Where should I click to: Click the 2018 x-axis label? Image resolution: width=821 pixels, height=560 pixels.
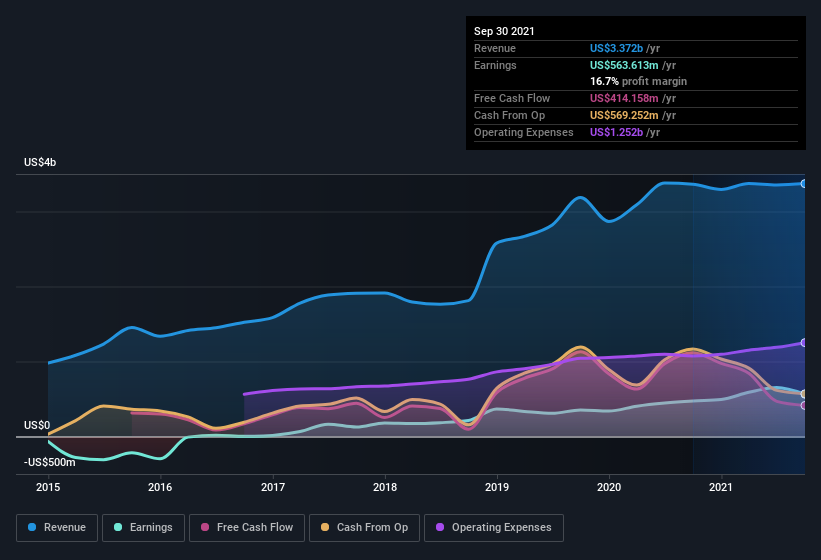385,487
